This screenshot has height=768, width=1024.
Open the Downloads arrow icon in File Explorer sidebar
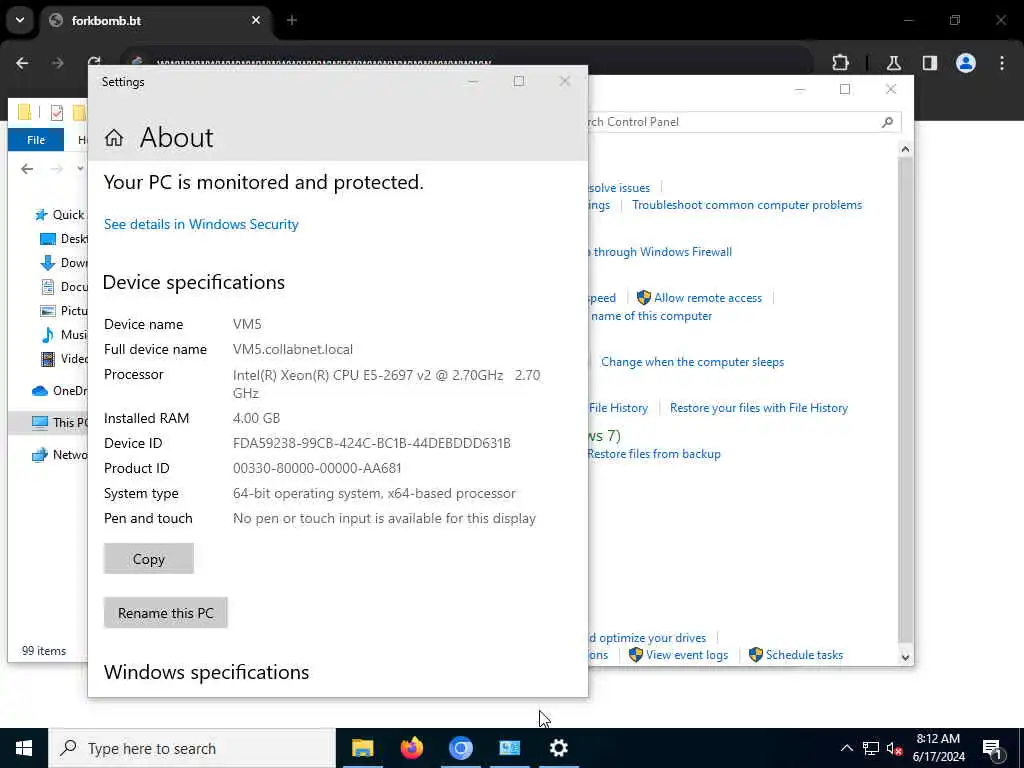(x=48, y=263)
